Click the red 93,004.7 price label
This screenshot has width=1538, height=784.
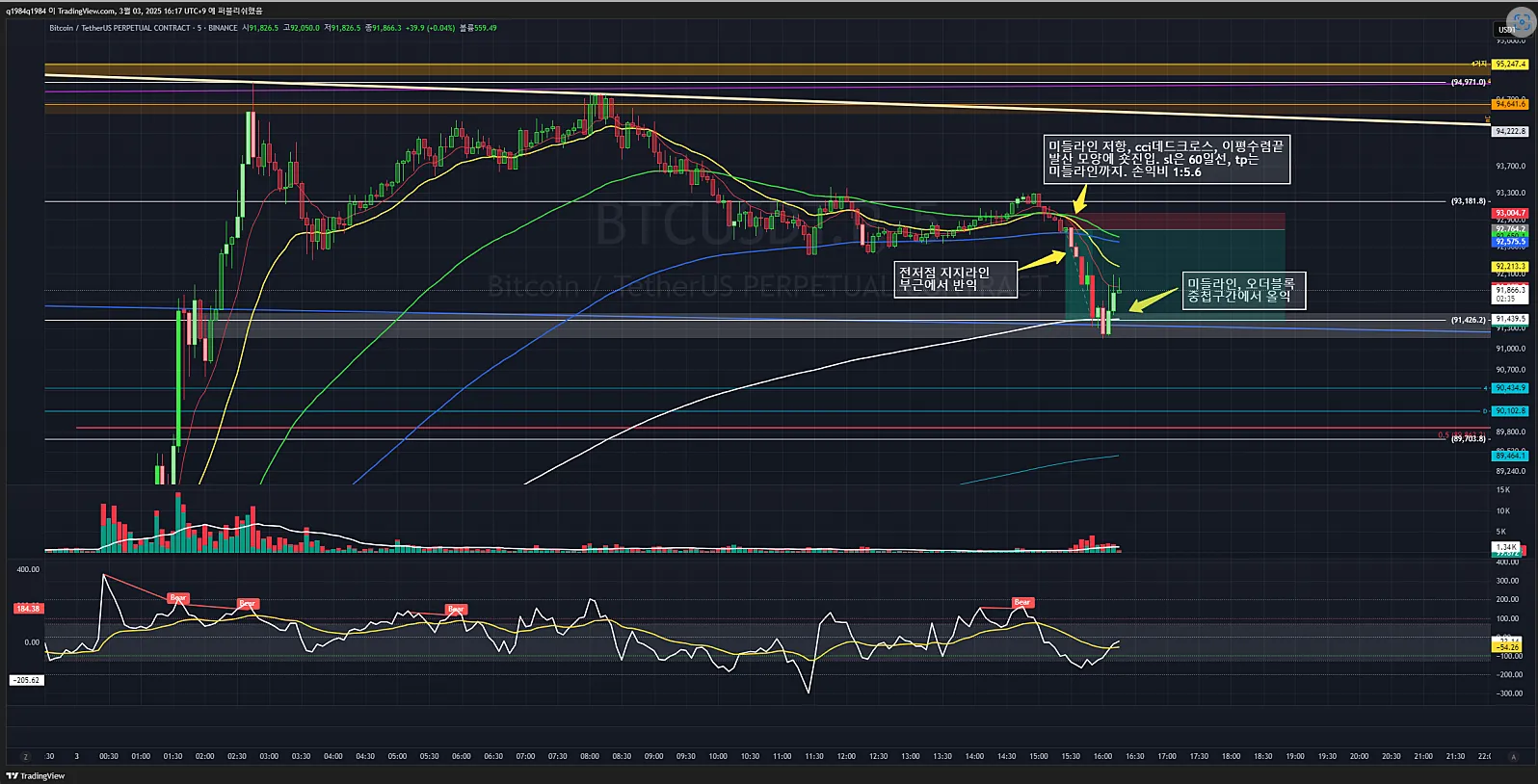(1510, 213)
